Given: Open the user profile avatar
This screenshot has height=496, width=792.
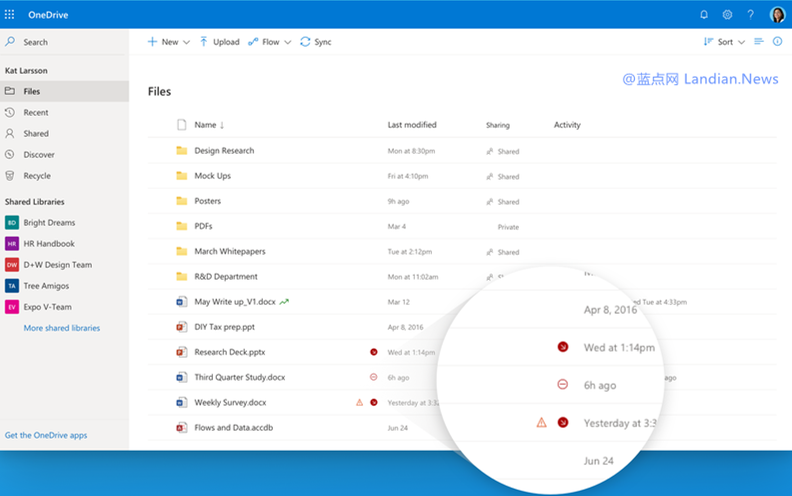Looking at the screenshot, I should coord(777,14).
